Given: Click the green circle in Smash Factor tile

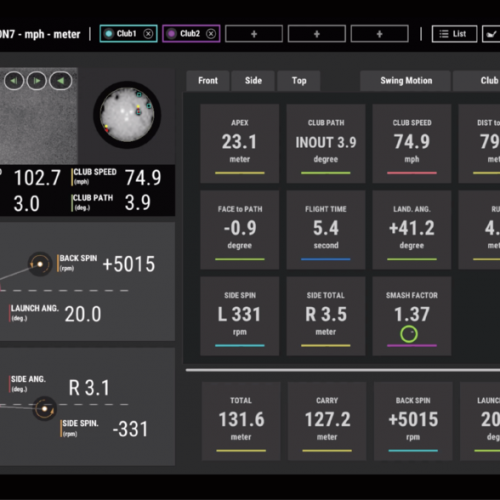Looking at the screenshot, I should point(409,334).
